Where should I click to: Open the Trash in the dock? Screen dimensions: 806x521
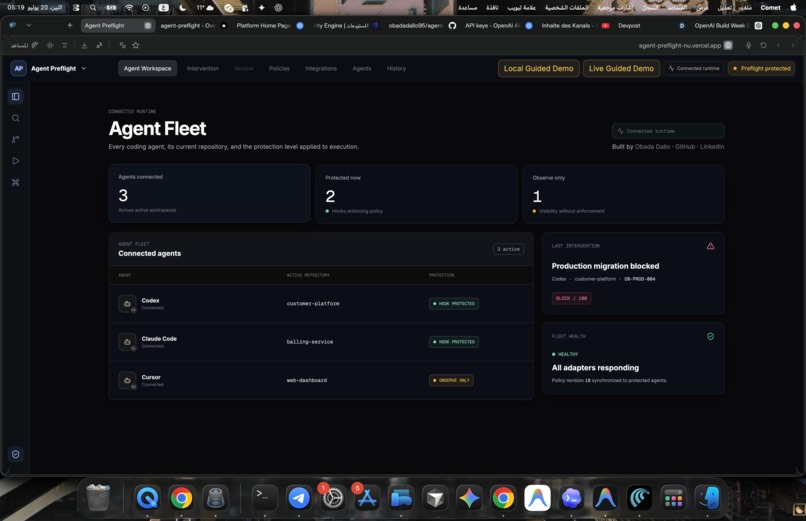click(x=98, y=498)
